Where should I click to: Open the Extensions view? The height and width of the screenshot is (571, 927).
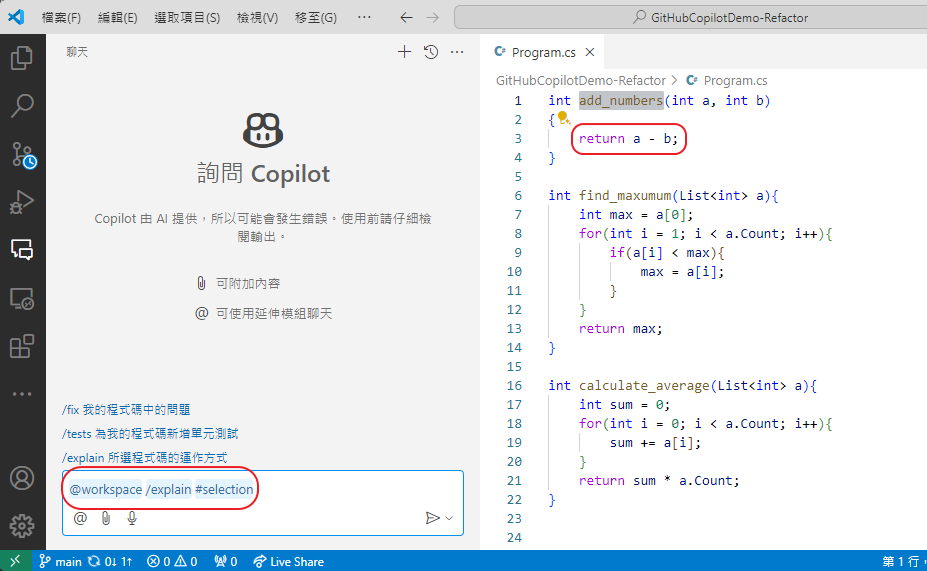tap(22, 346)
